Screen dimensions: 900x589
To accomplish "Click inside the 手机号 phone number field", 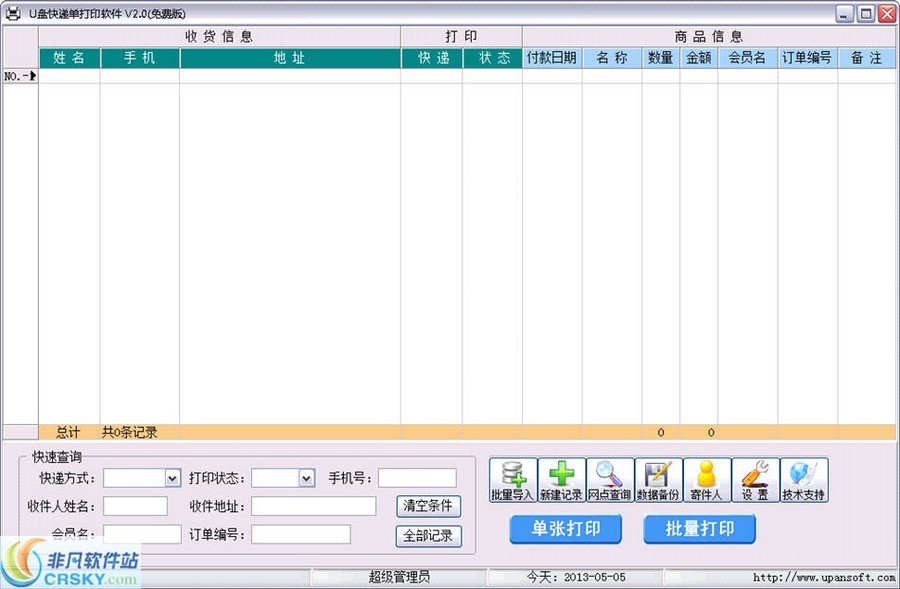I will click(420, 477).
